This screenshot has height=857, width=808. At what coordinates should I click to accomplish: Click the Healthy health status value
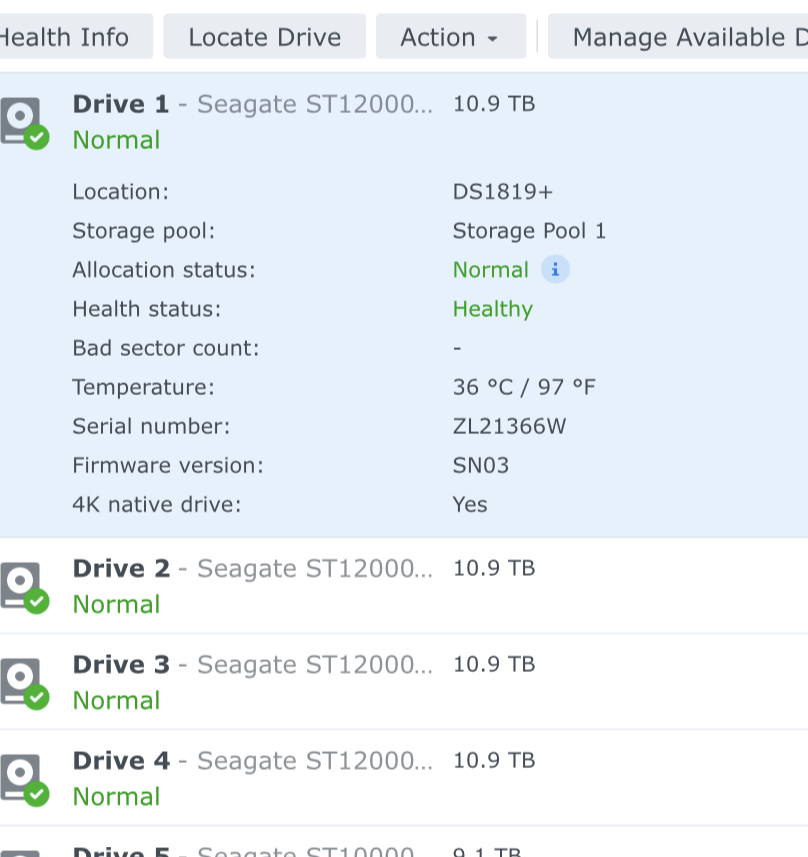click(x=493, y=309)
